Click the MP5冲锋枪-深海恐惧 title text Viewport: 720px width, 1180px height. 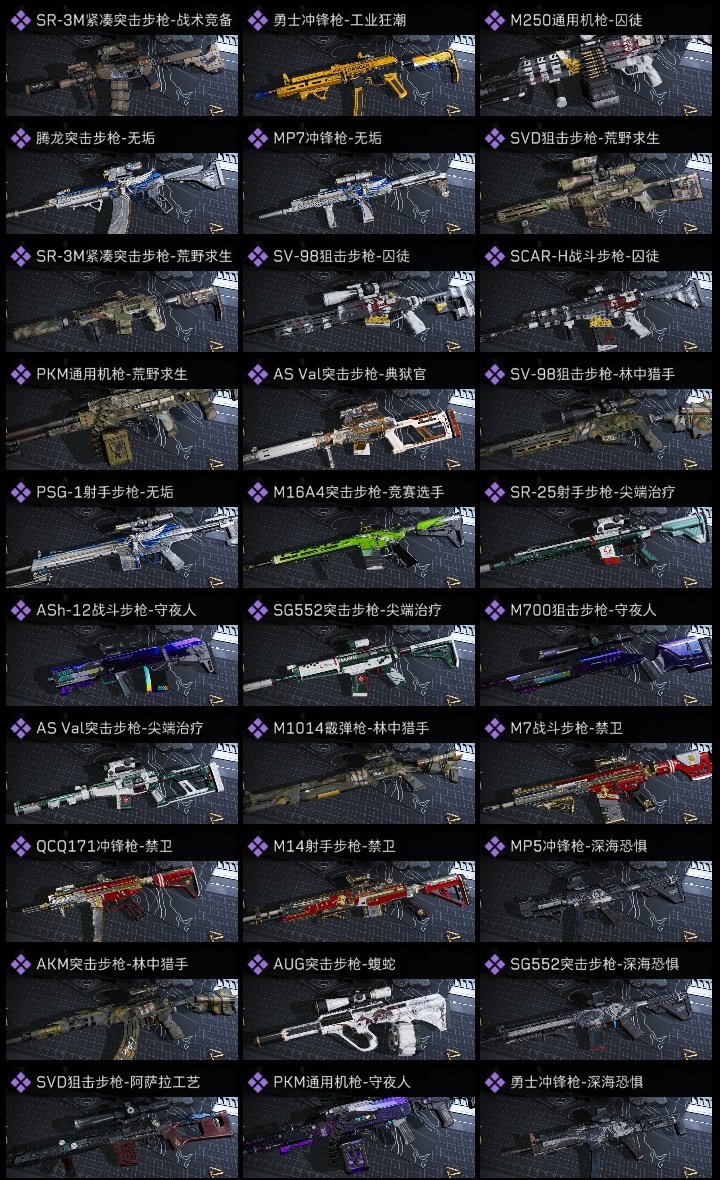click(579, 846)
